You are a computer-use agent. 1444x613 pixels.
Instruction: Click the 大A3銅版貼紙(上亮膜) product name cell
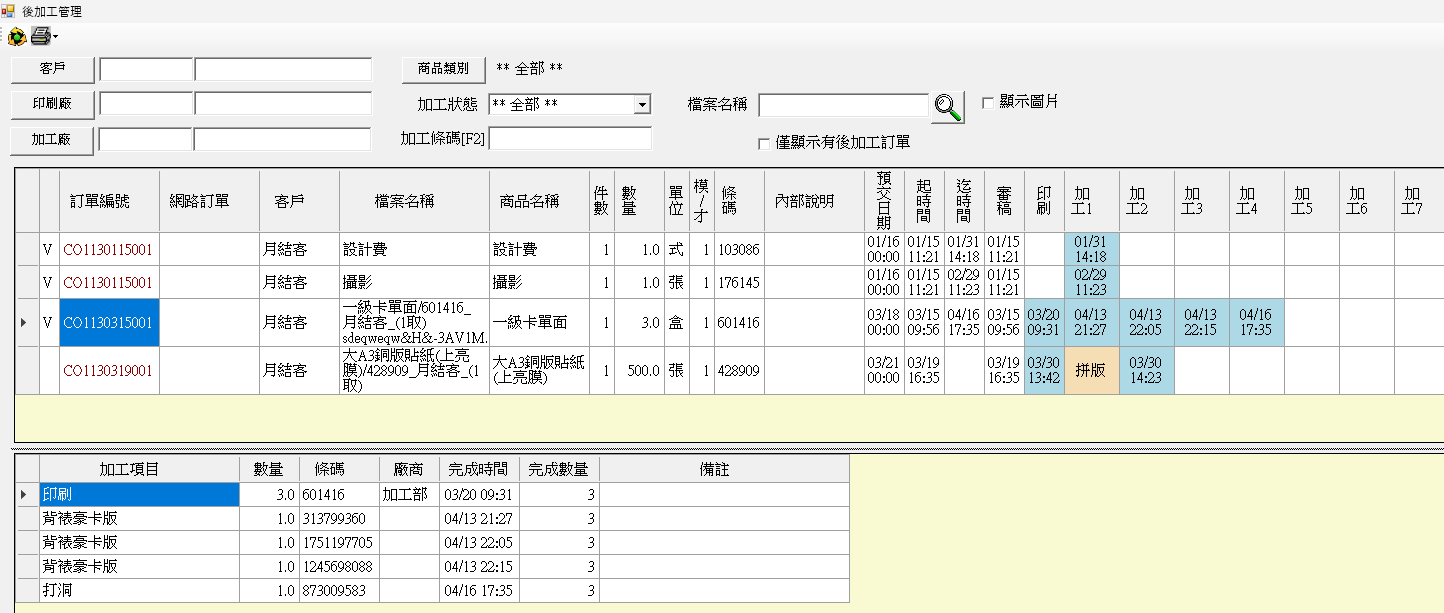click(x=539, y=371)
